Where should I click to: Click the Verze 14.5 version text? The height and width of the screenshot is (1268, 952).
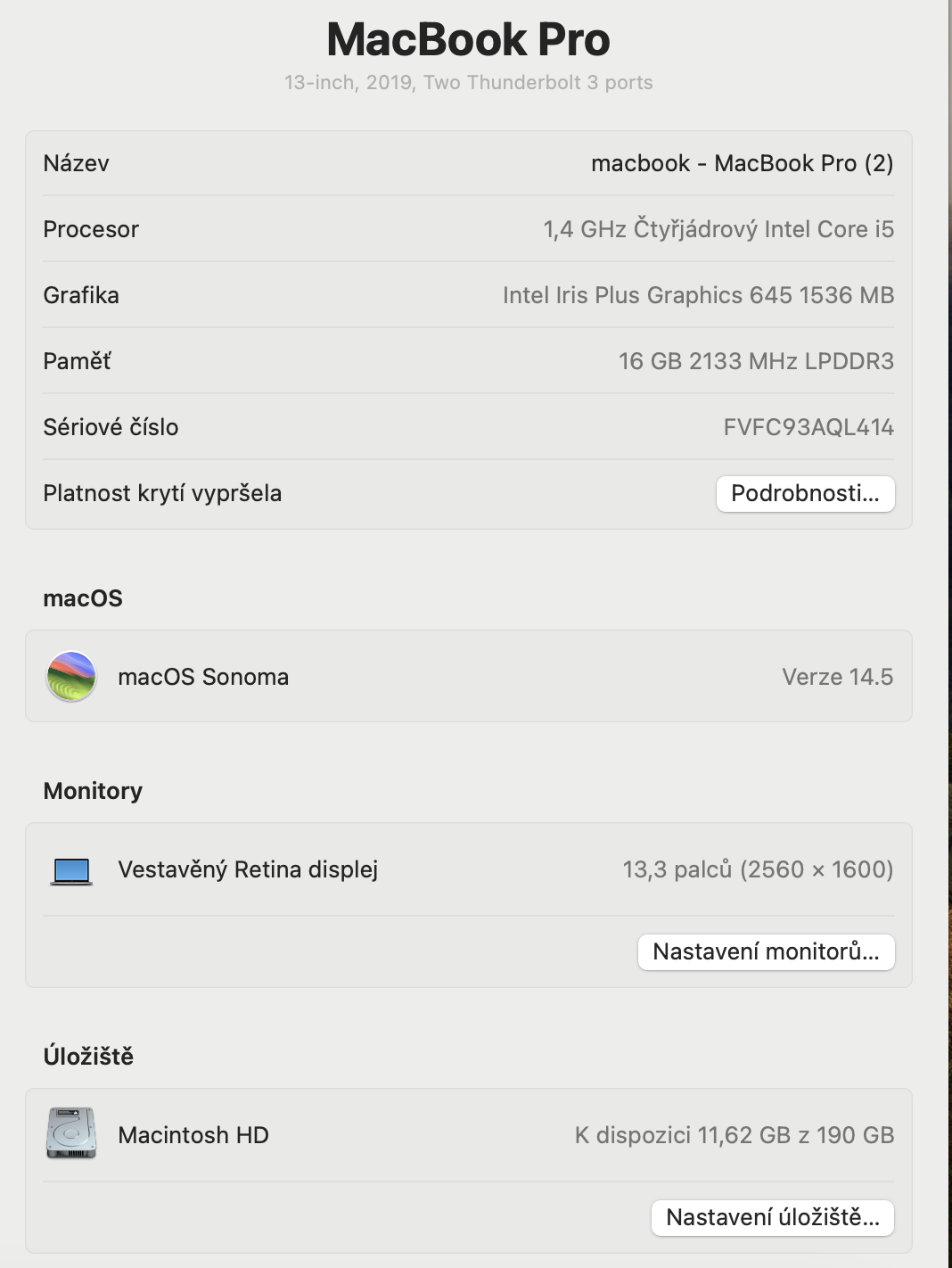point(837,677)
